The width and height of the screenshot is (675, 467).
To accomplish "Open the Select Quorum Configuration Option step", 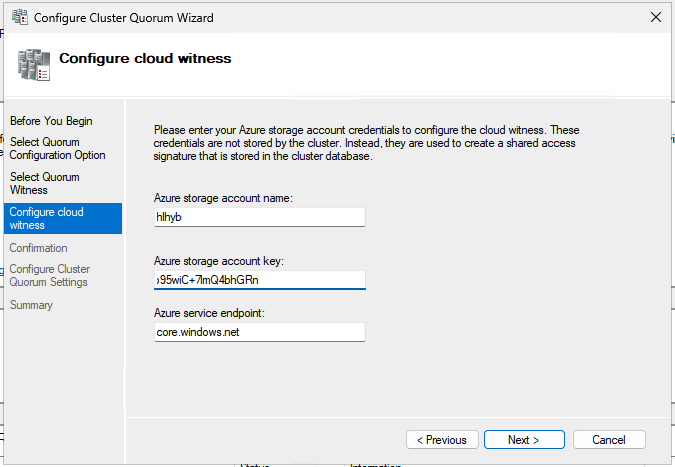I will coord(58,148).
